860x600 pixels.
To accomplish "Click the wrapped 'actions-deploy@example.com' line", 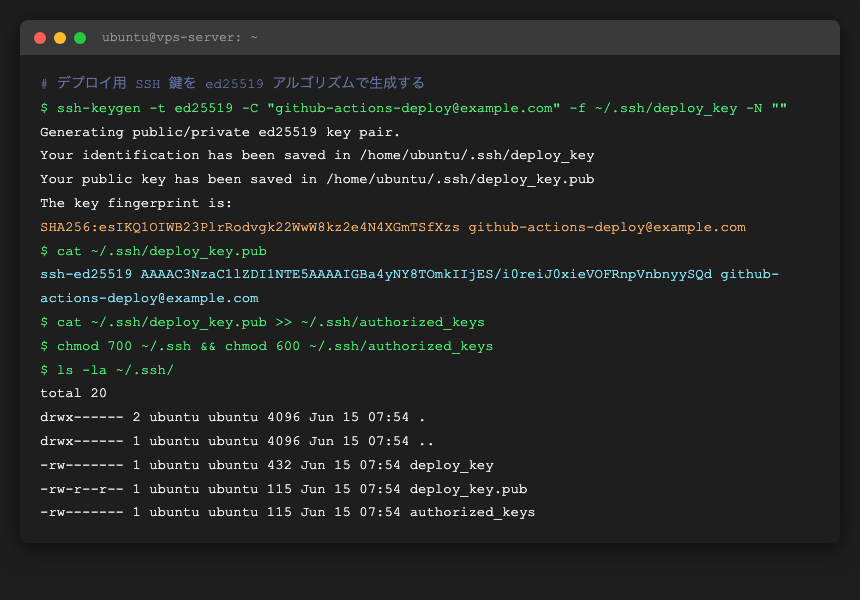I will pyautogui.click(x=149, y=298).
